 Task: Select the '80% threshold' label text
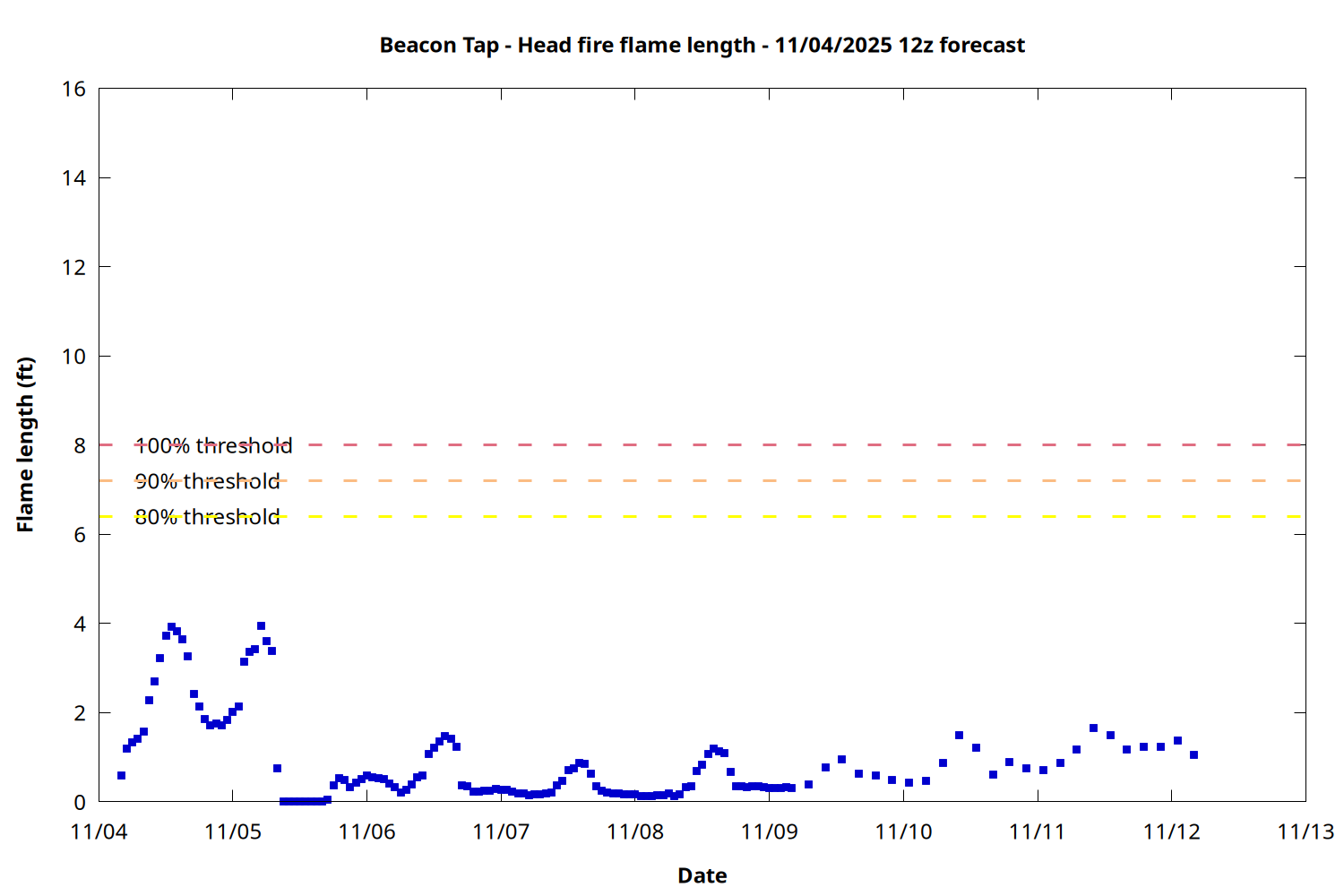click(x=207, y=517)
